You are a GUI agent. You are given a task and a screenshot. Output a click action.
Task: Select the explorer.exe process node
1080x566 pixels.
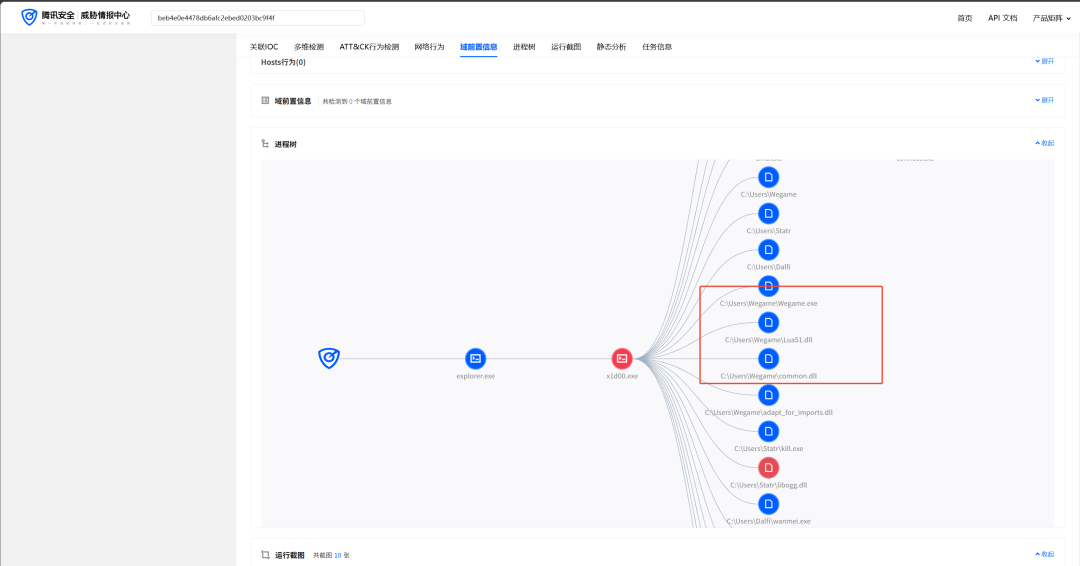pos(475,358)
